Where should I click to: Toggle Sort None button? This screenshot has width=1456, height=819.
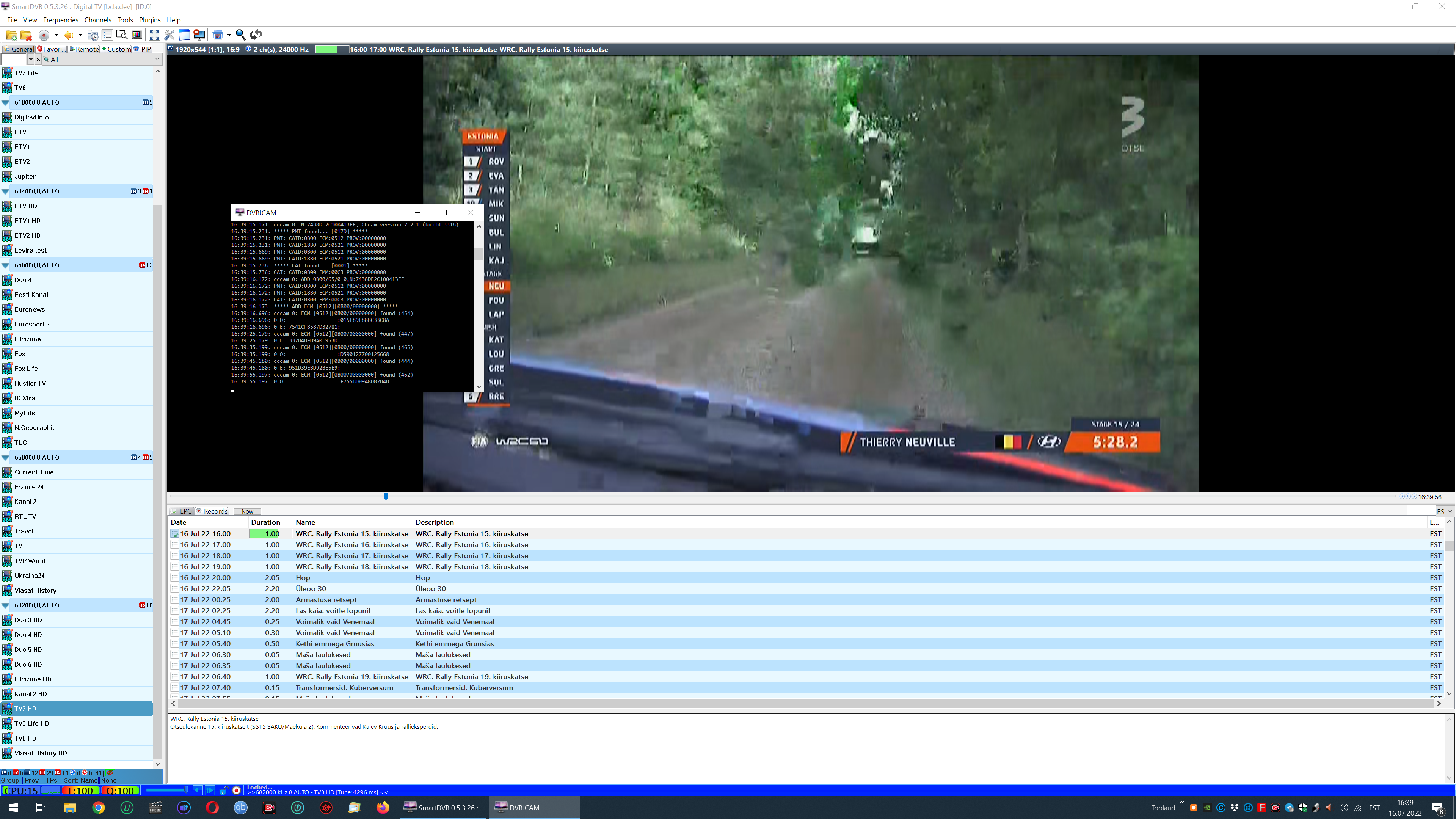[x=108, y=780]
